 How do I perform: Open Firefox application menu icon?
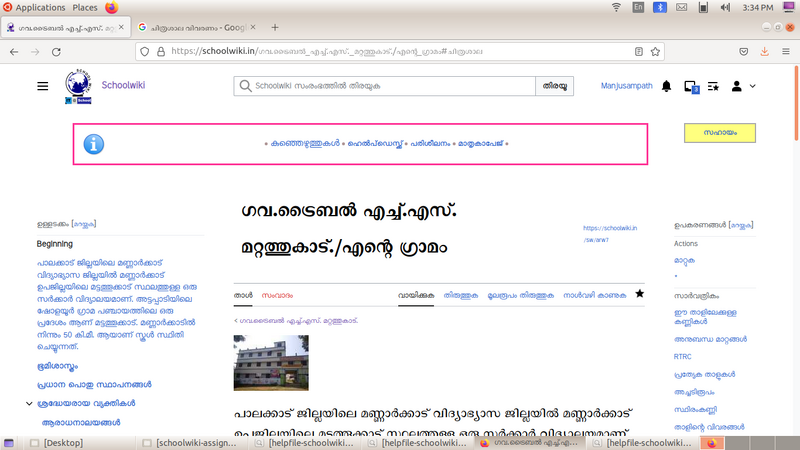786,52
